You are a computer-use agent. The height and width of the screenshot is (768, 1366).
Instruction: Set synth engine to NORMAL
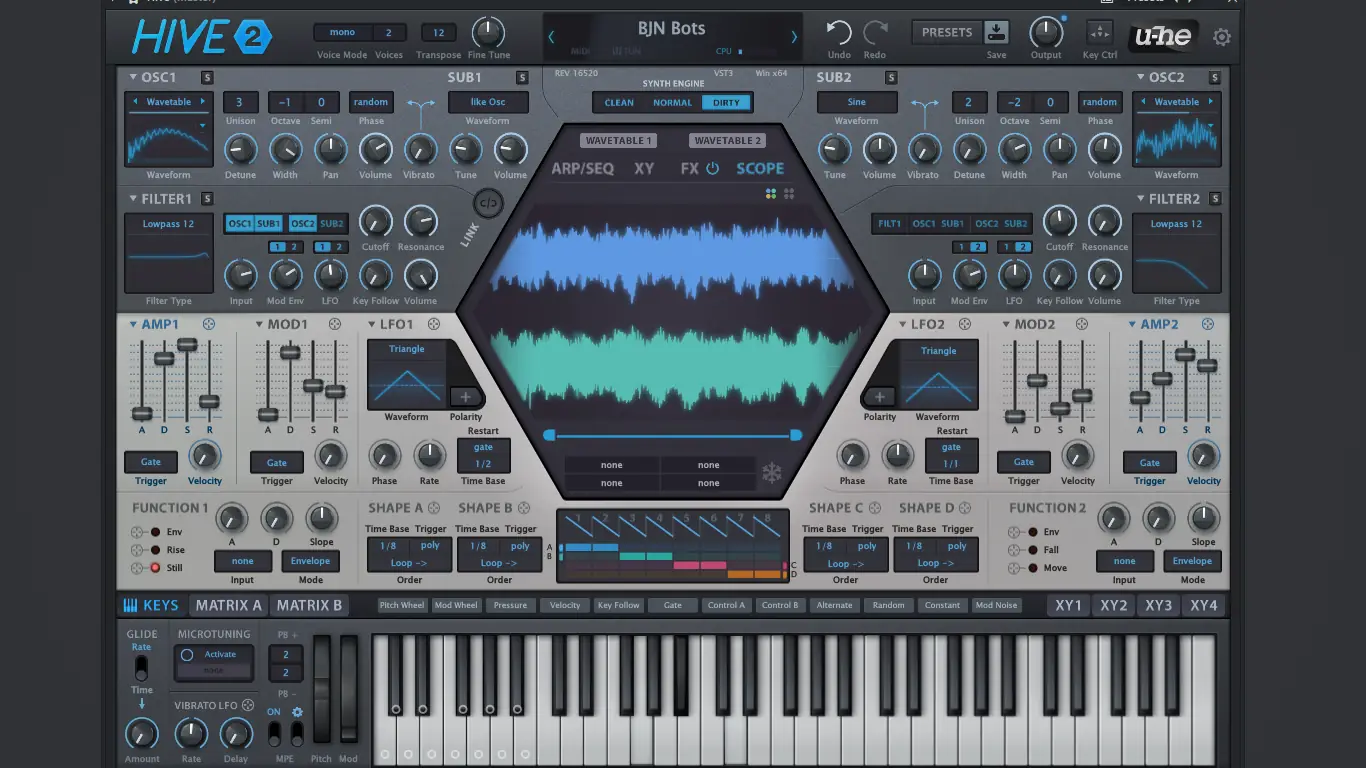click(x=672, y=102)
